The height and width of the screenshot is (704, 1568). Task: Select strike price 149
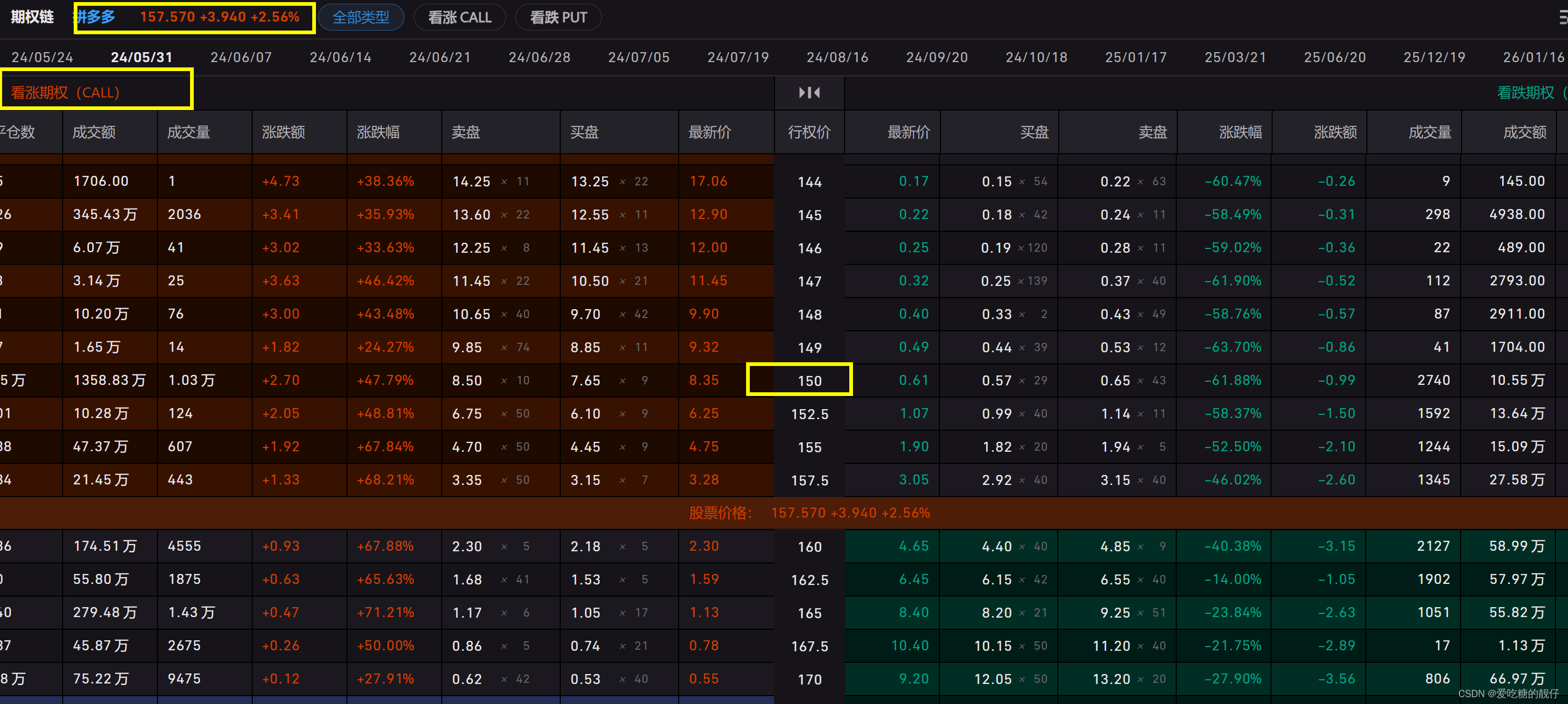pos(810,348)
